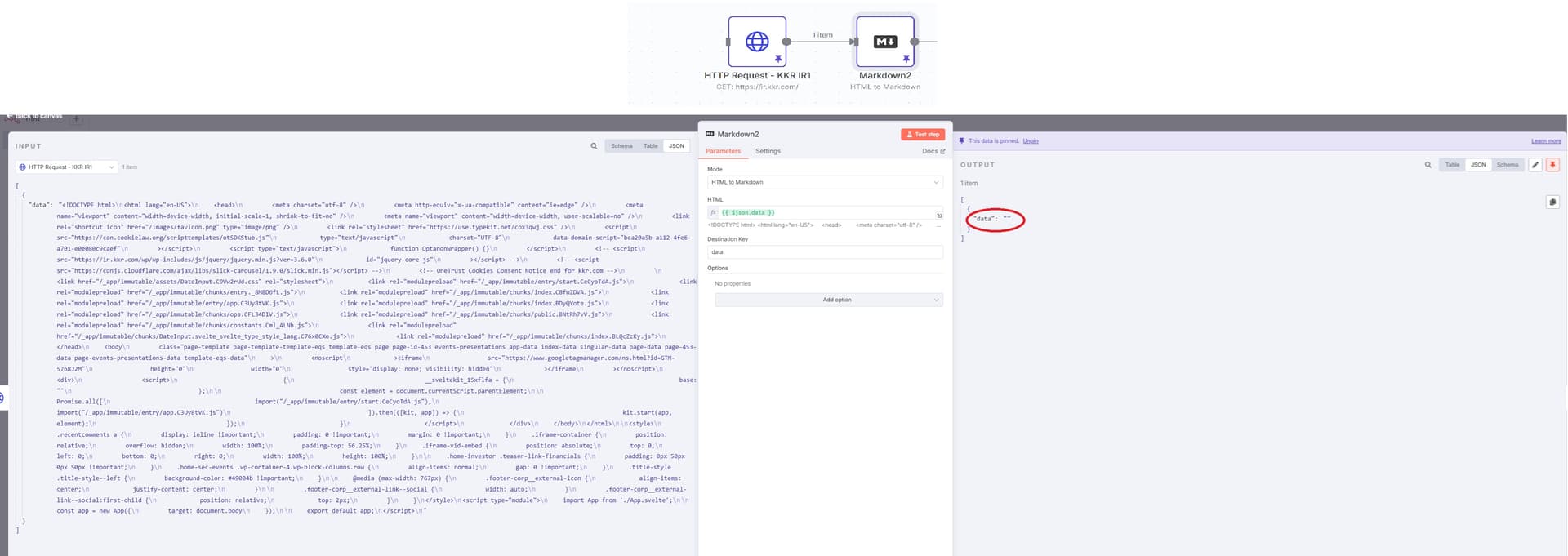Switch input view to Table

[650, 146]
